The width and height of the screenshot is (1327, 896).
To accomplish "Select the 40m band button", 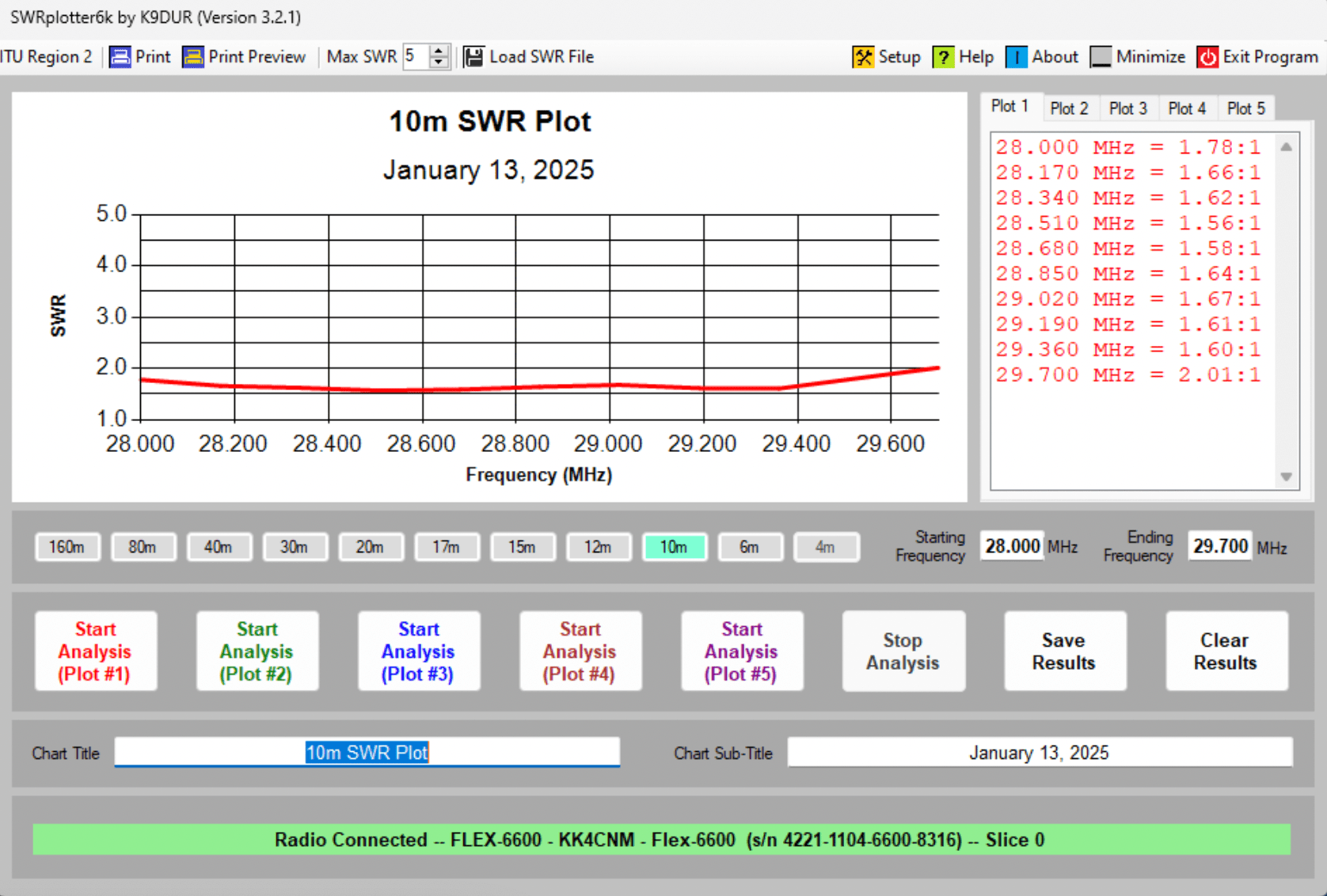I will click(219, 547).
